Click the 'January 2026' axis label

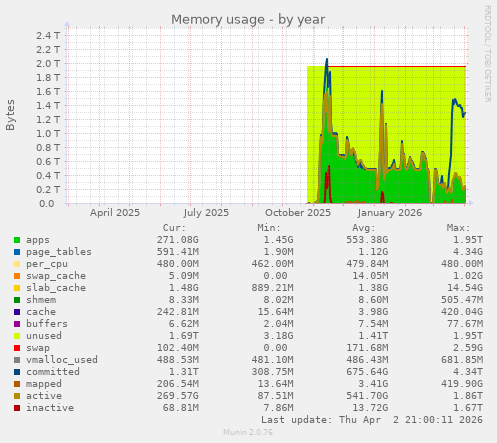[389, 213]
